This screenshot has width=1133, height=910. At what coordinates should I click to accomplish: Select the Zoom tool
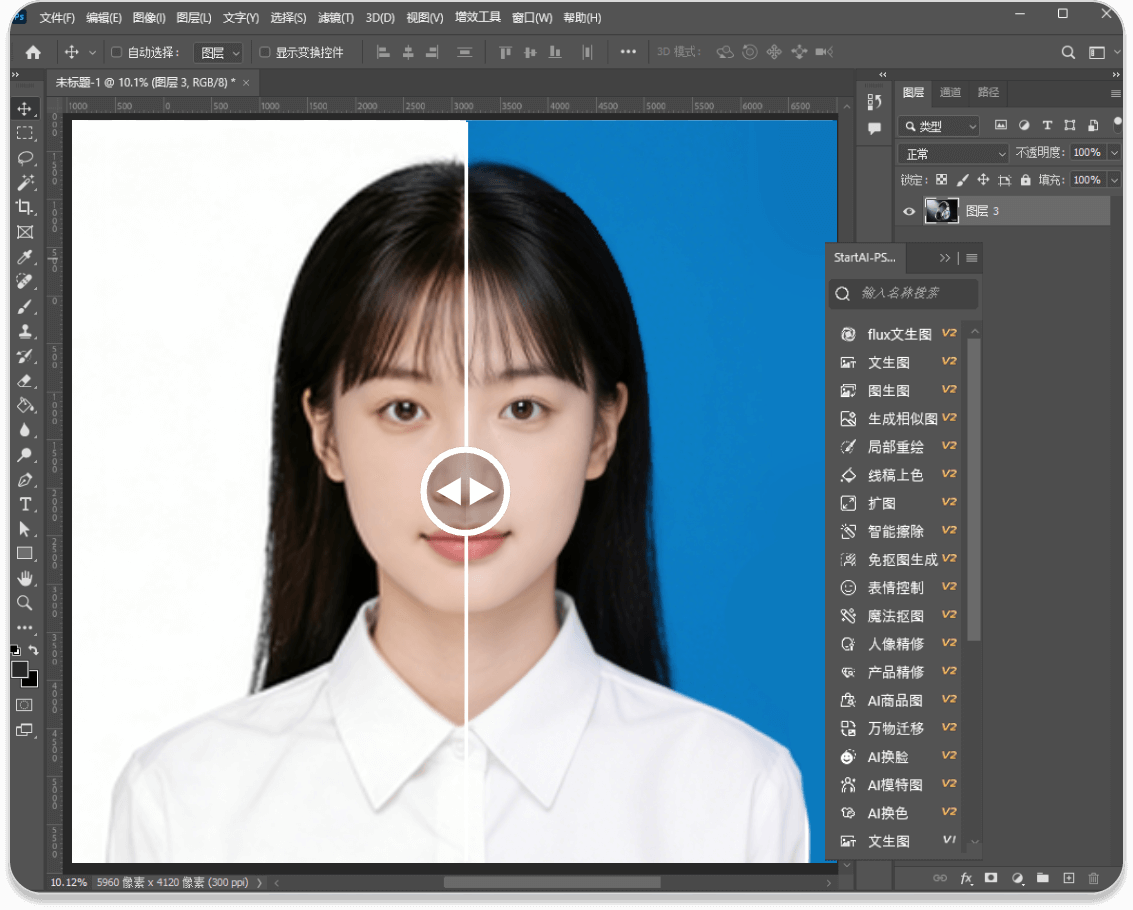tap(25, 603)
